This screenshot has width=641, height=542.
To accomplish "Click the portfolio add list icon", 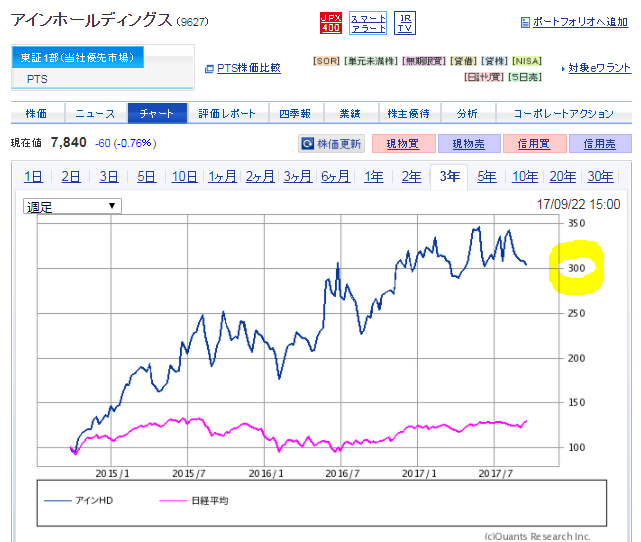I will click(525, 22).
